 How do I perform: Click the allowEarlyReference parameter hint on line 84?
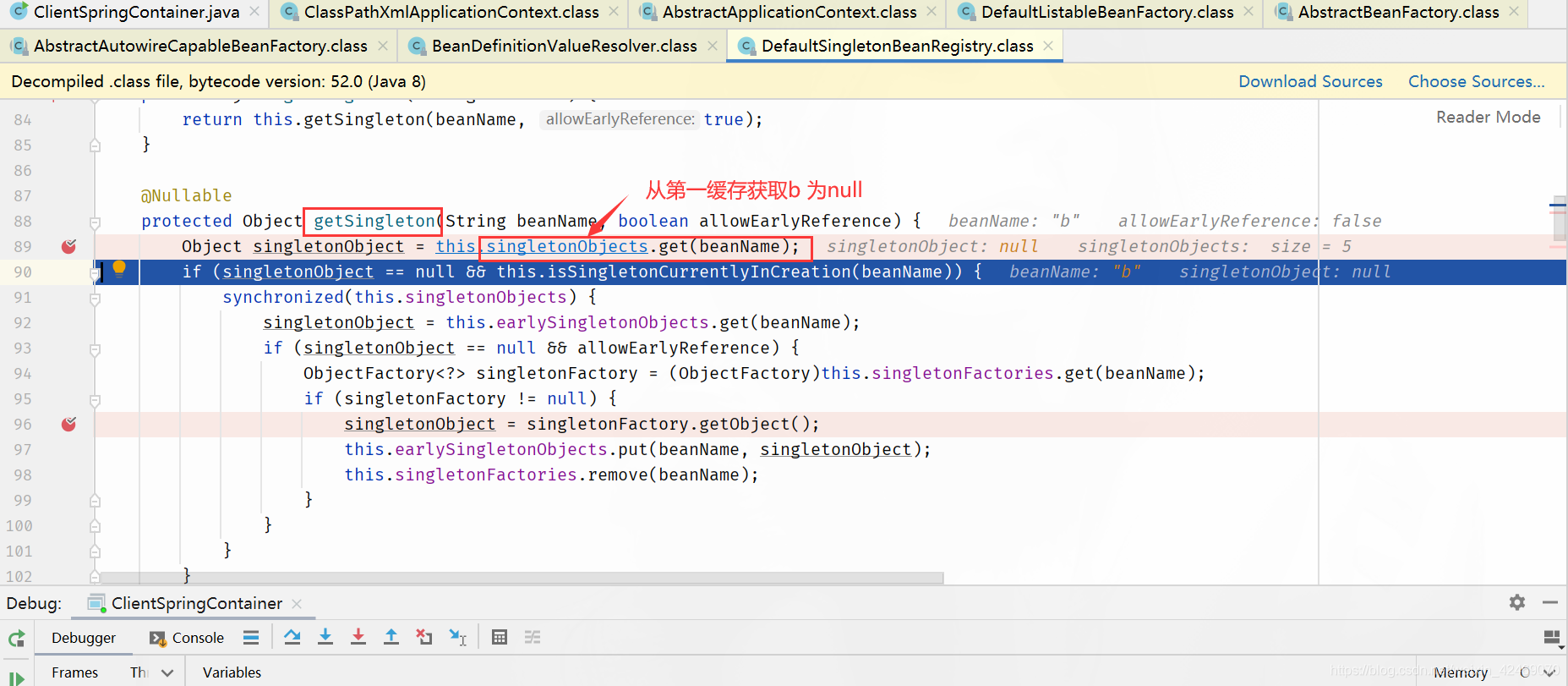point(620,119)
